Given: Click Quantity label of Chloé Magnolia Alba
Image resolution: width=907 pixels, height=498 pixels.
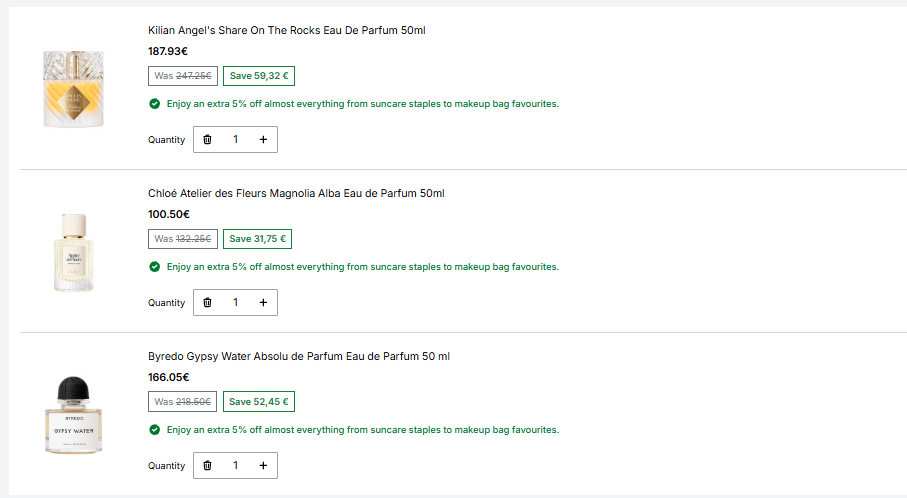Looking at the screenshot, I should click(x=167, y=303).
